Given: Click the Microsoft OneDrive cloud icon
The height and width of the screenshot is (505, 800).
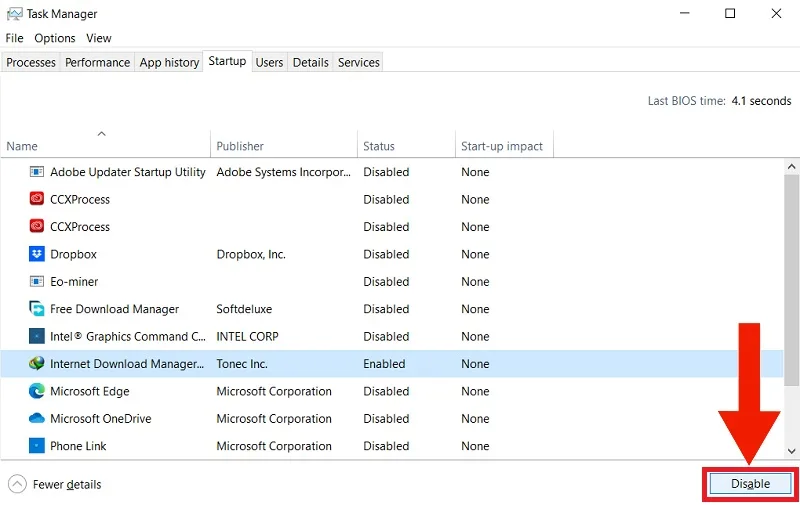Looking at the screenshot, I should coord(37,419).
